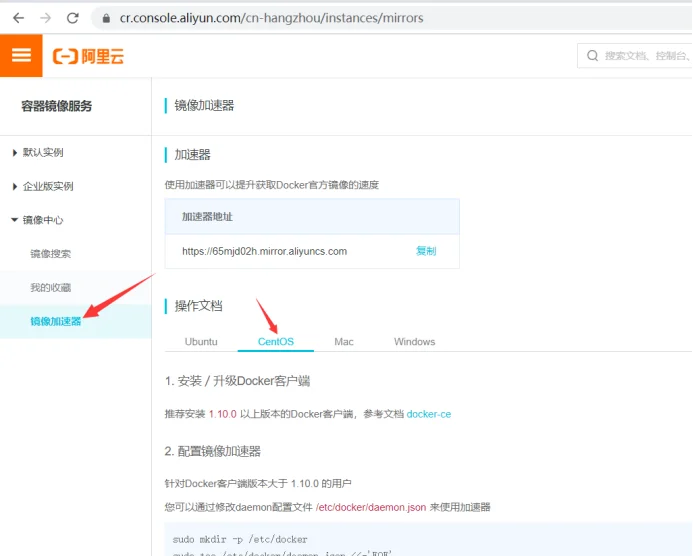Switch to the CentOS tab
693x556 pixels.
pyautogui.click(x=276, y=342)
